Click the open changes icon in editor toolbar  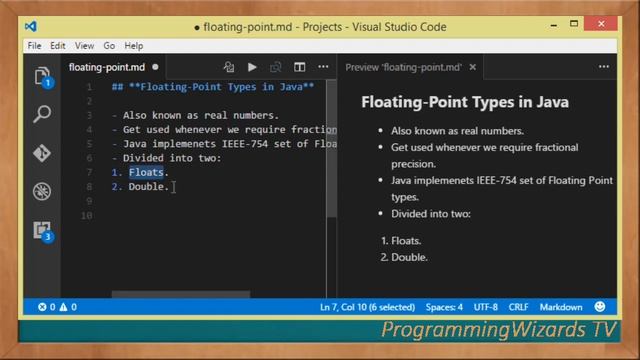click(x=229, y=67)
